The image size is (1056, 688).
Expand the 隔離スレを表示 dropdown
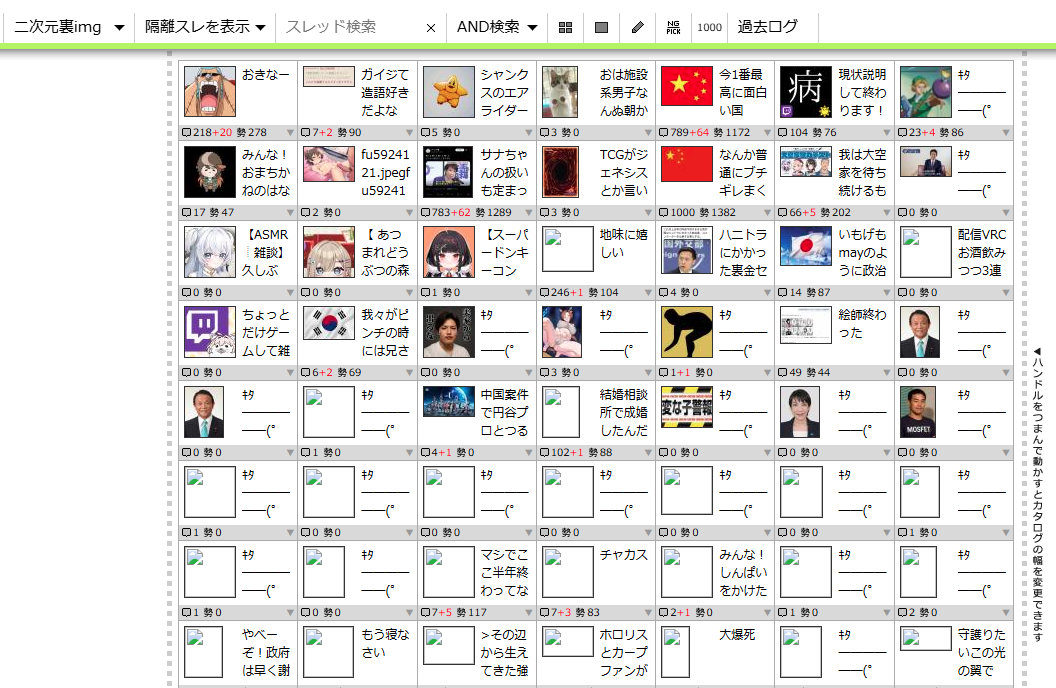coord(205,27)
